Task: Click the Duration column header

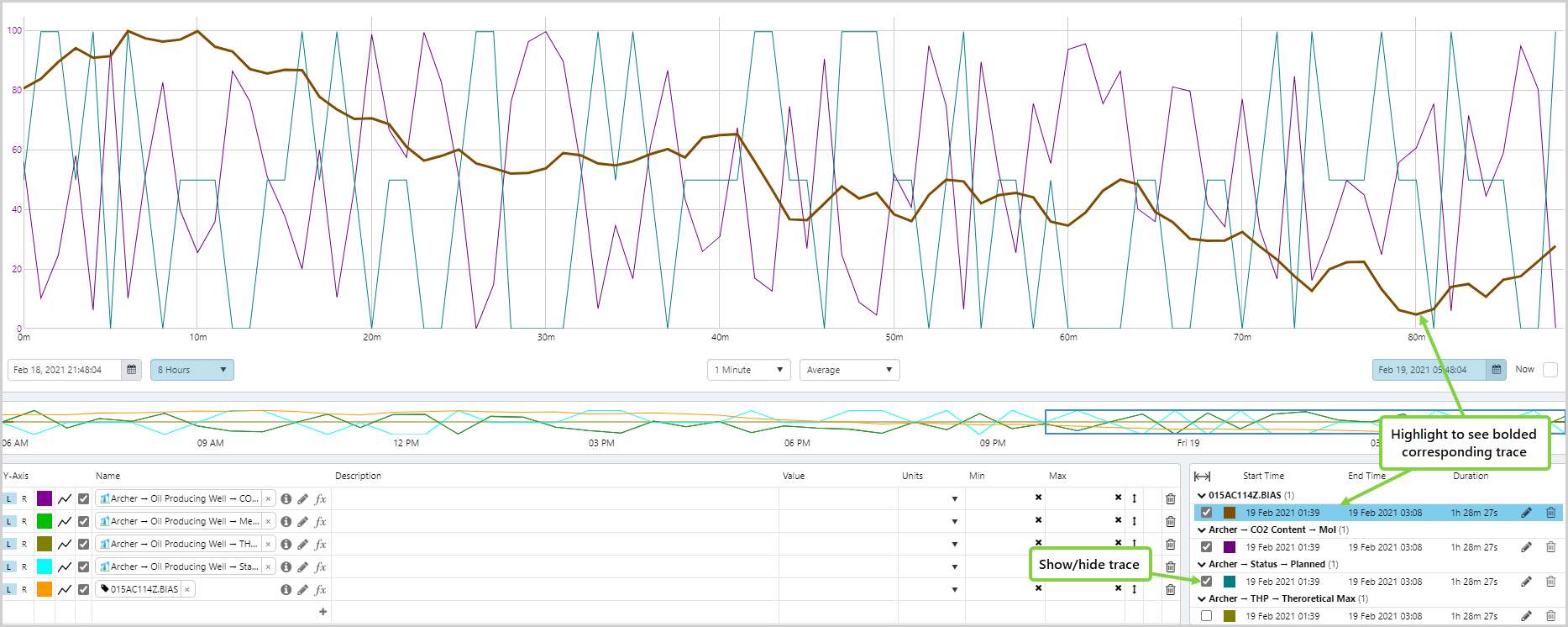Action: [1470, 477]
